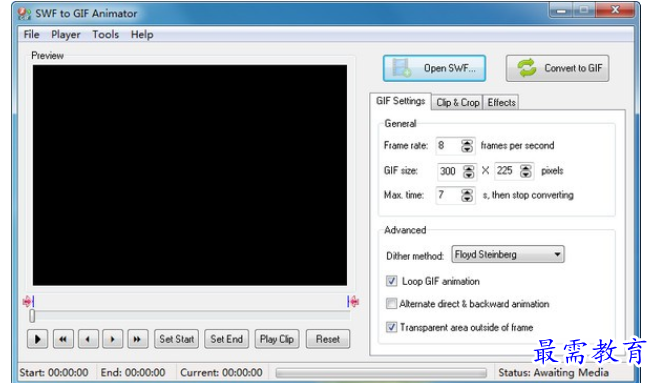Click the SWF to GIF Animator title icon
The image size is (655, 383).
pos(24,13)
